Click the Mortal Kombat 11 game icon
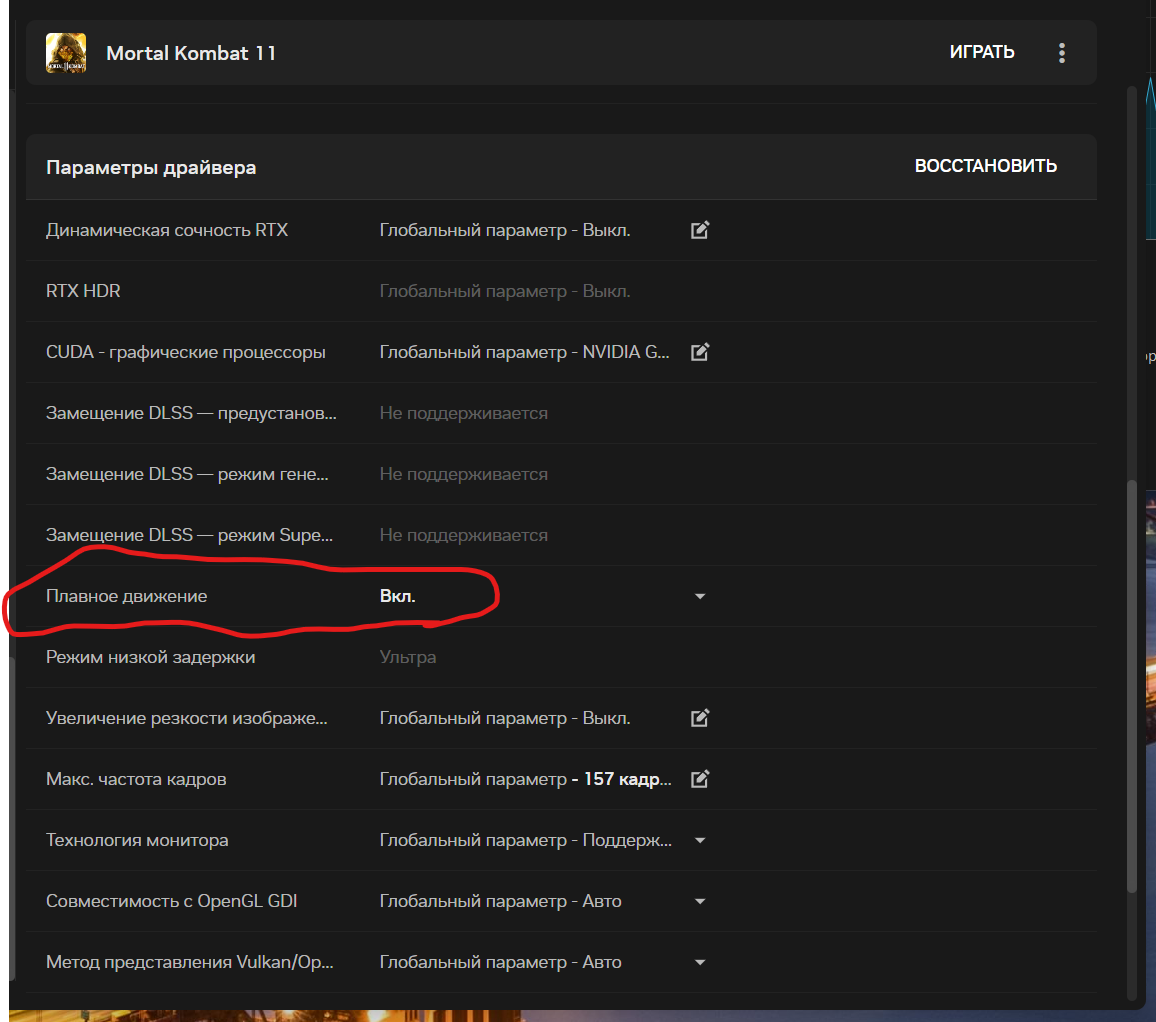 pos(66,52)
